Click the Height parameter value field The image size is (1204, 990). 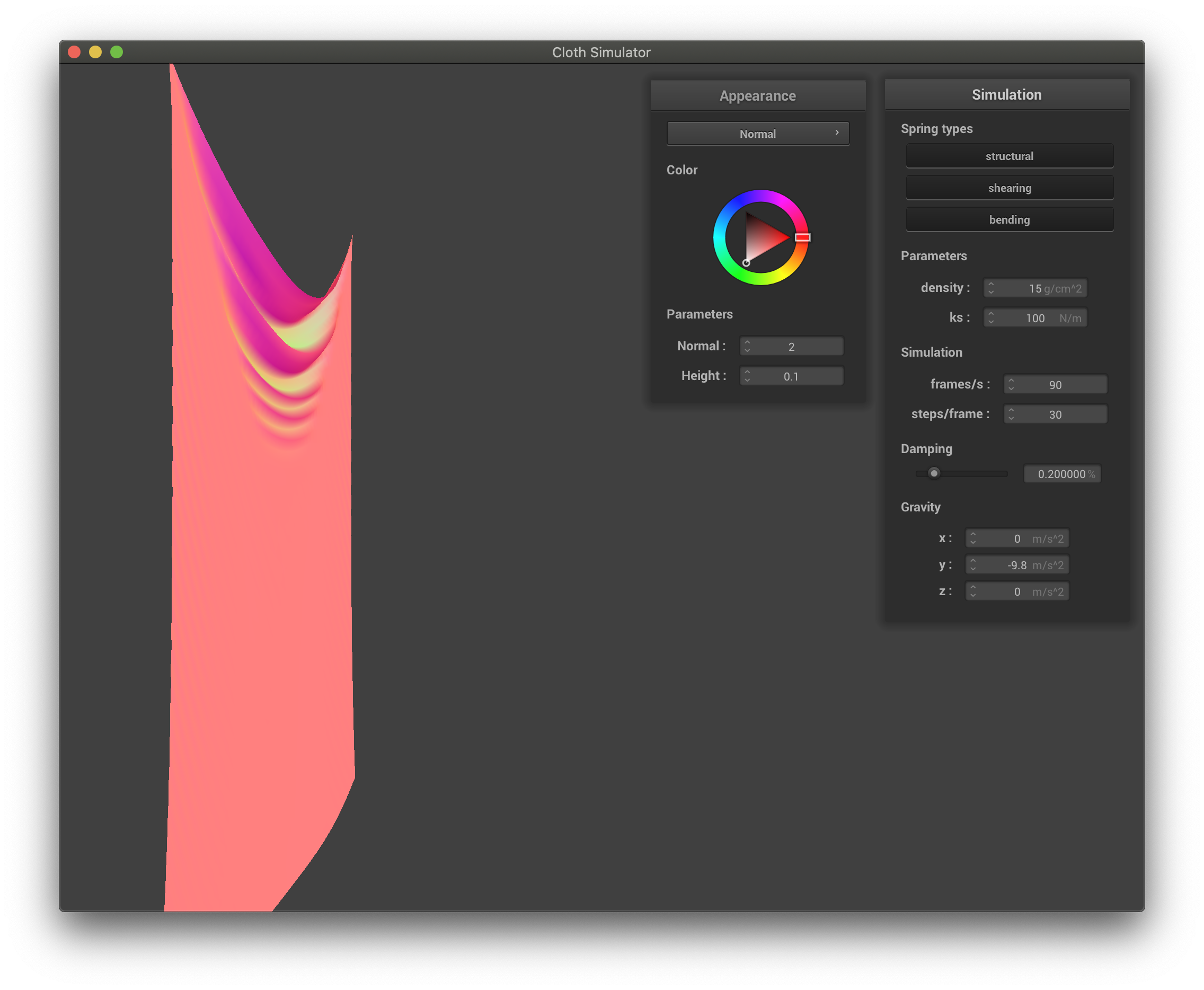click(791, 376)
